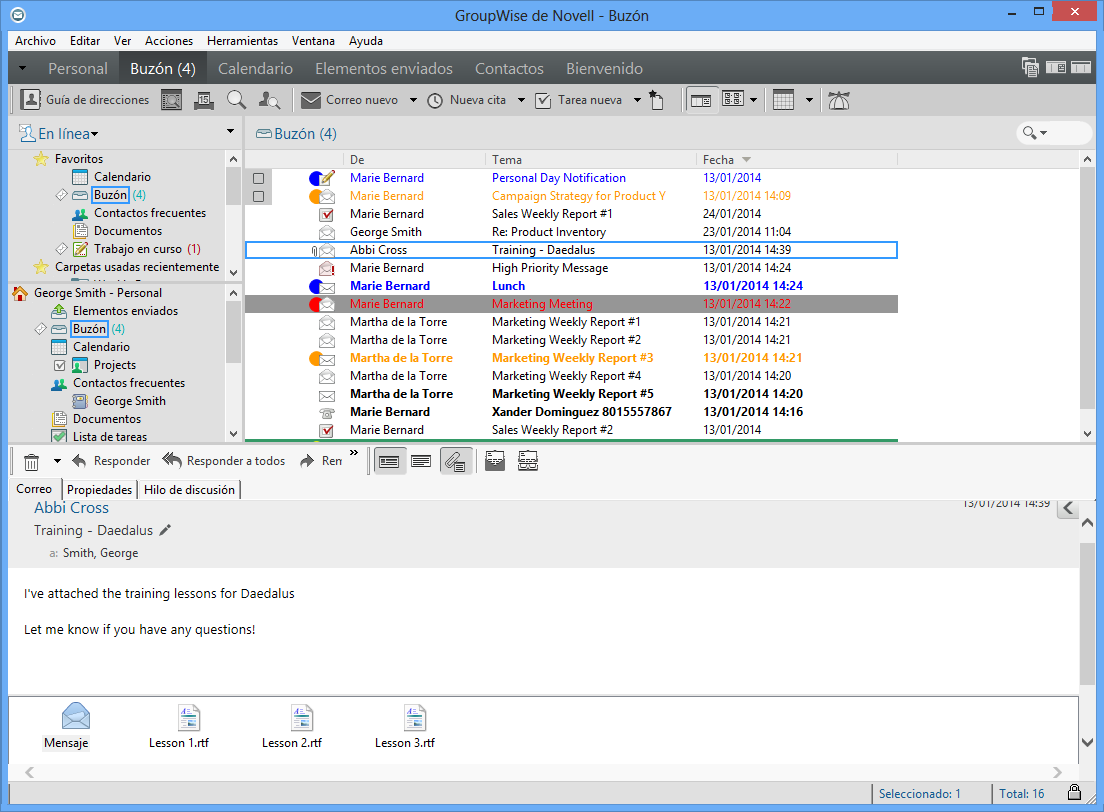The image size is (1104, 812).
Task: Click the magnifying glass search toolbar icon
Action: (x=237, y=100)
